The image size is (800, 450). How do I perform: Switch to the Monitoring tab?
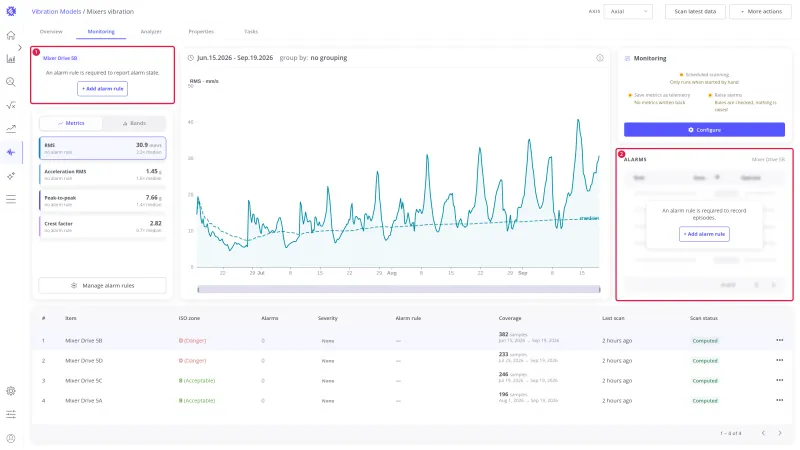click(101, 32)
